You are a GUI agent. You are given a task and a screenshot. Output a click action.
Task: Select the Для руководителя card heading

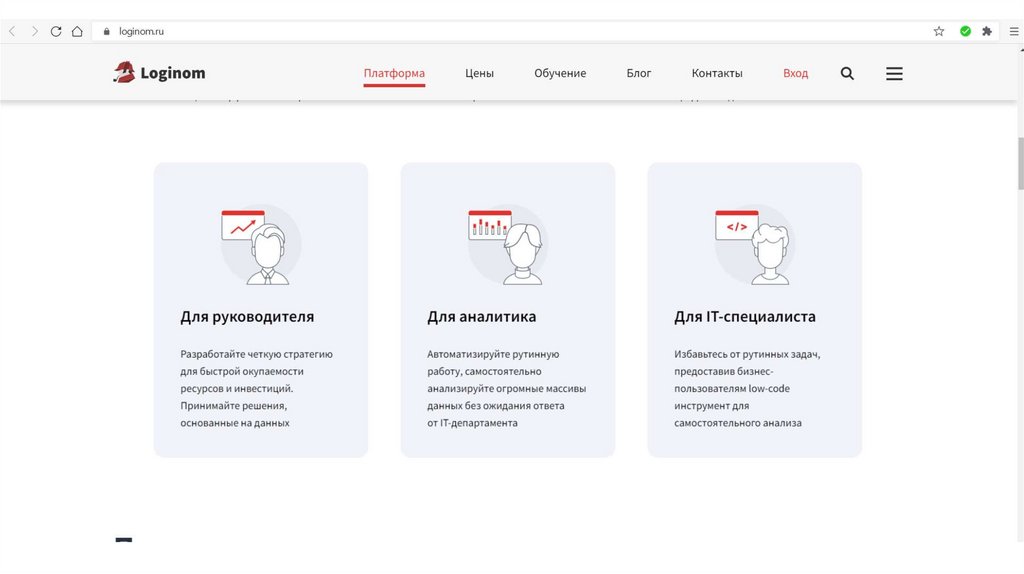pyautogui.click(x=247, y=317)
